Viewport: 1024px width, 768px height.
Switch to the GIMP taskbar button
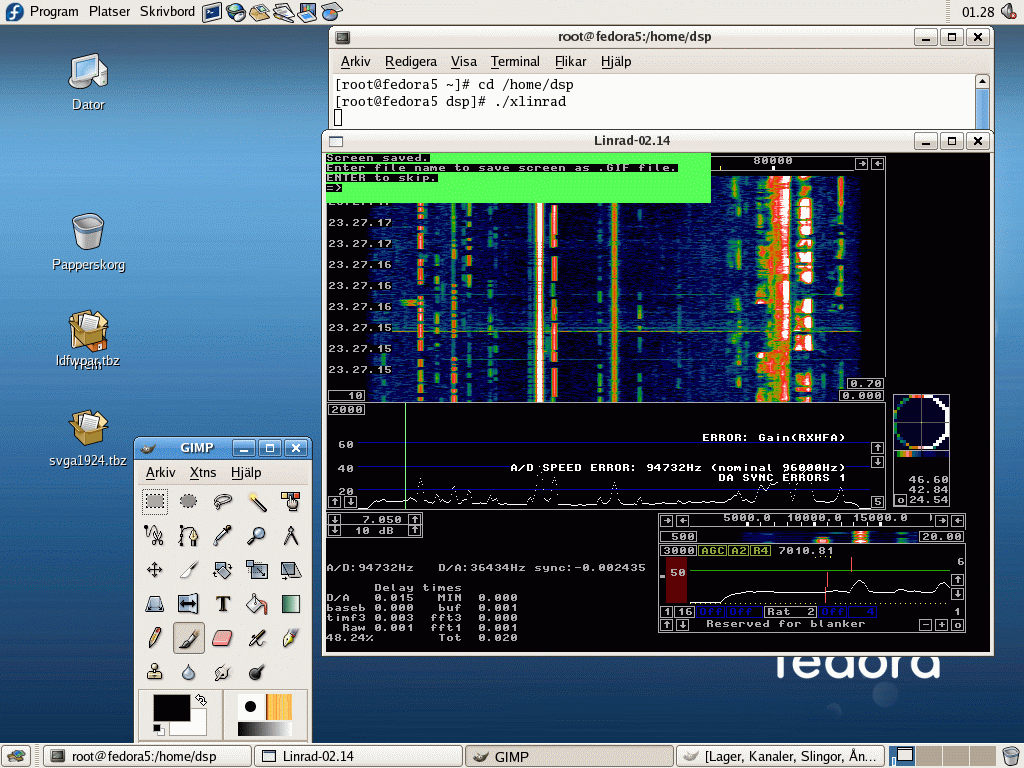(x=569, y=756)
